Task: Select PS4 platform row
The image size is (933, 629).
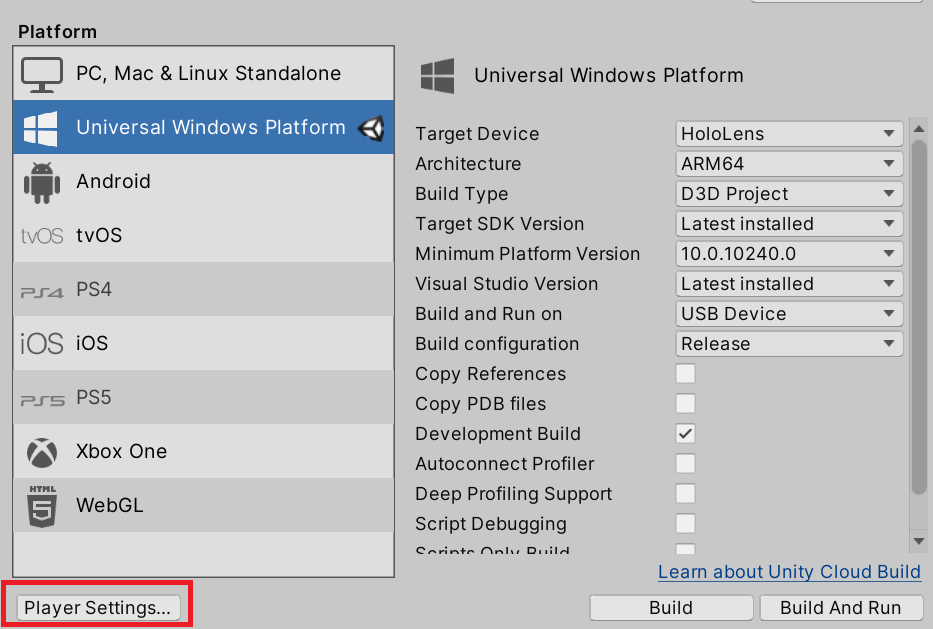Action: point(203,289)
